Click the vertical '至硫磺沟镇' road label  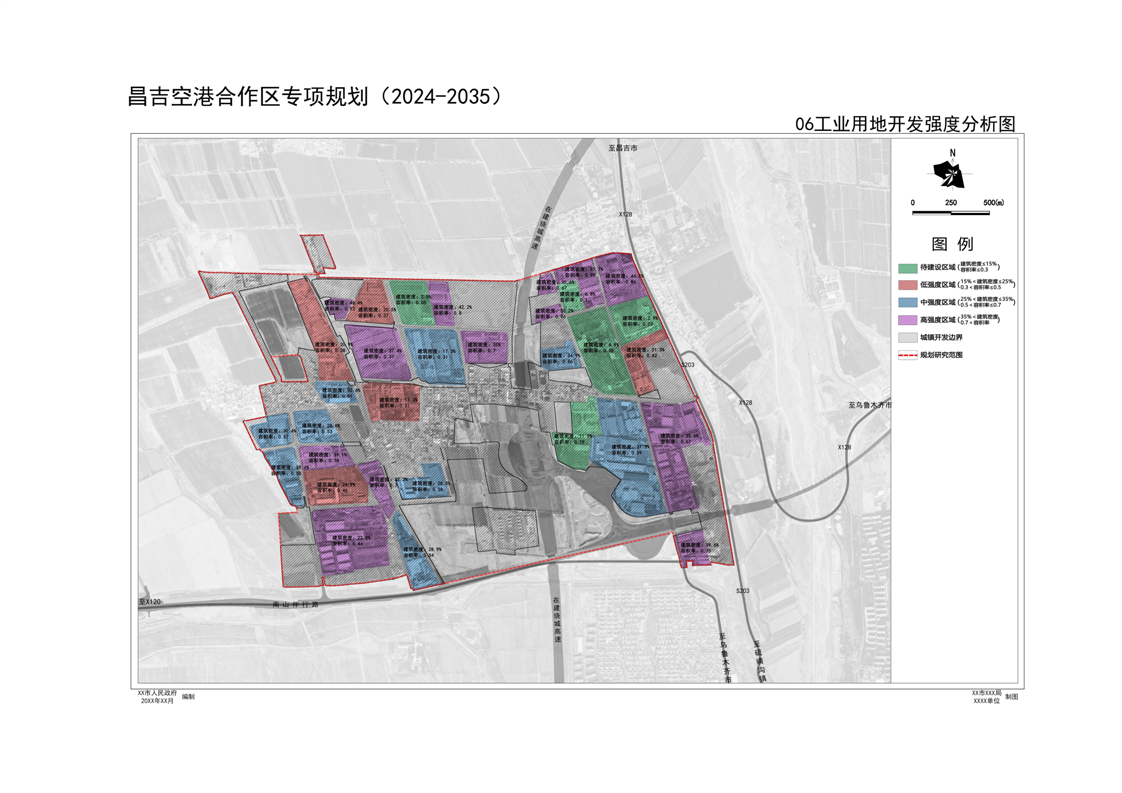point(759,661)
